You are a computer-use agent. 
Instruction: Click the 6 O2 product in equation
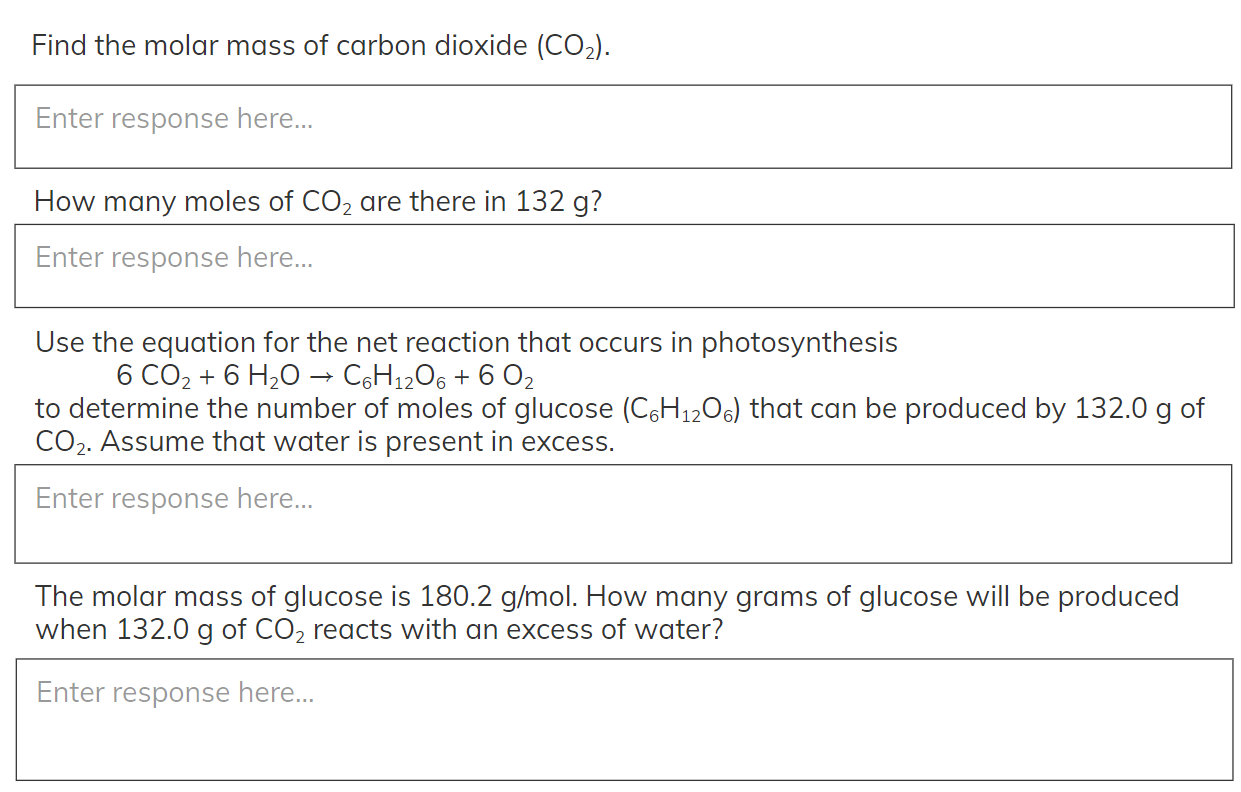point(510,377)
